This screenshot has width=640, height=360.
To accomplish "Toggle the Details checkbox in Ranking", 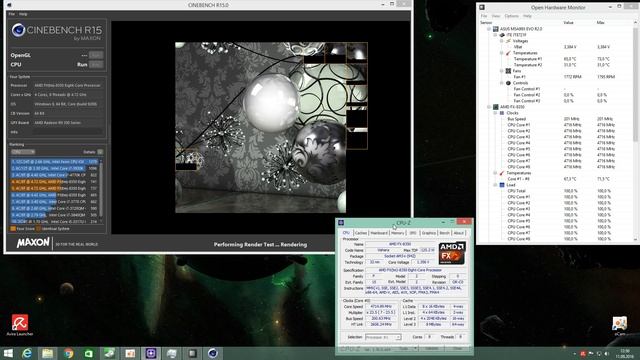I will [x=100, y=152].
